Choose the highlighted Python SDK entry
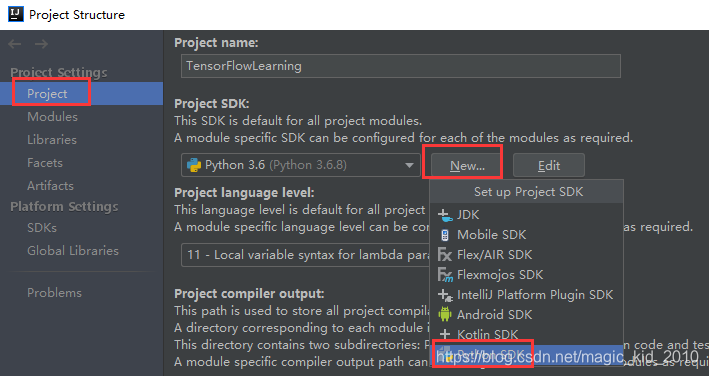 (x=526, y=355)
